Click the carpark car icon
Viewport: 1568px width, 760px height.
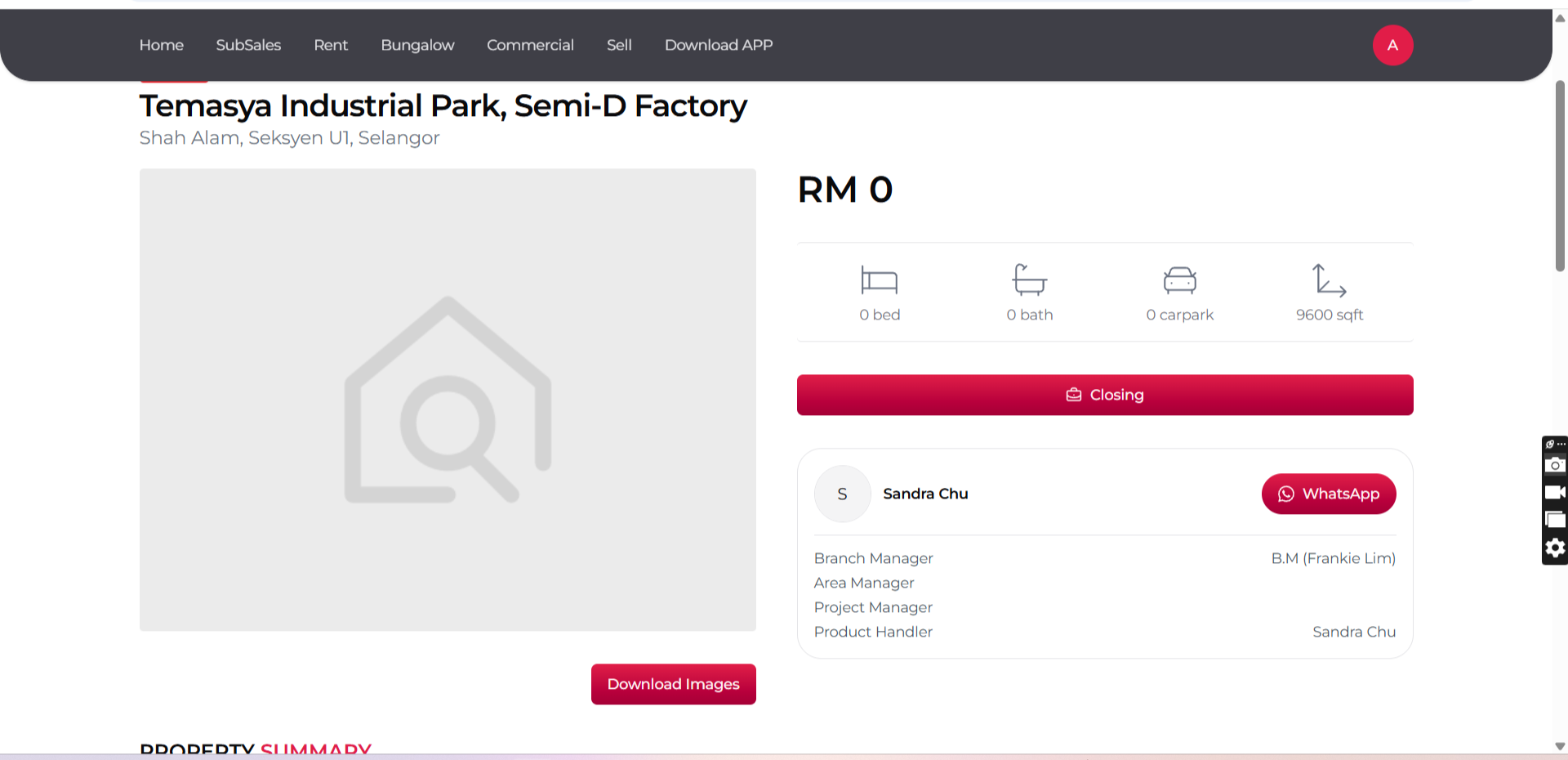coord(1179,280)
